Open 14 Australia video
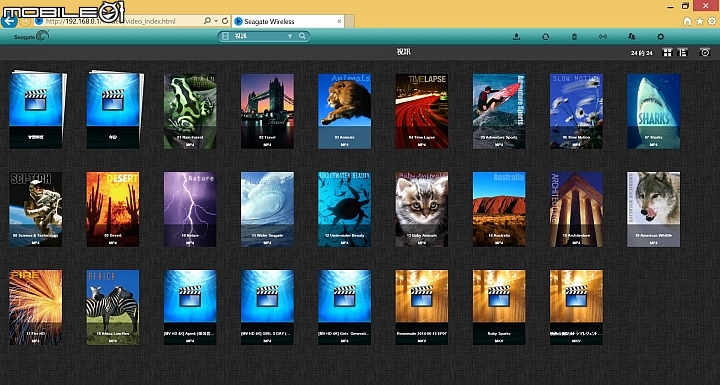This screenshot has height=385, width=720. (499, 209)
